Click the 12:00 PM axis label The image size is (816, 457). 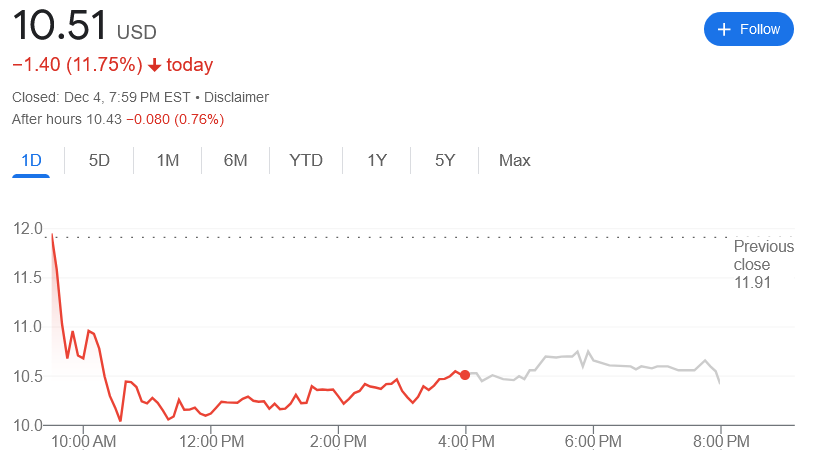click(211, 441)
